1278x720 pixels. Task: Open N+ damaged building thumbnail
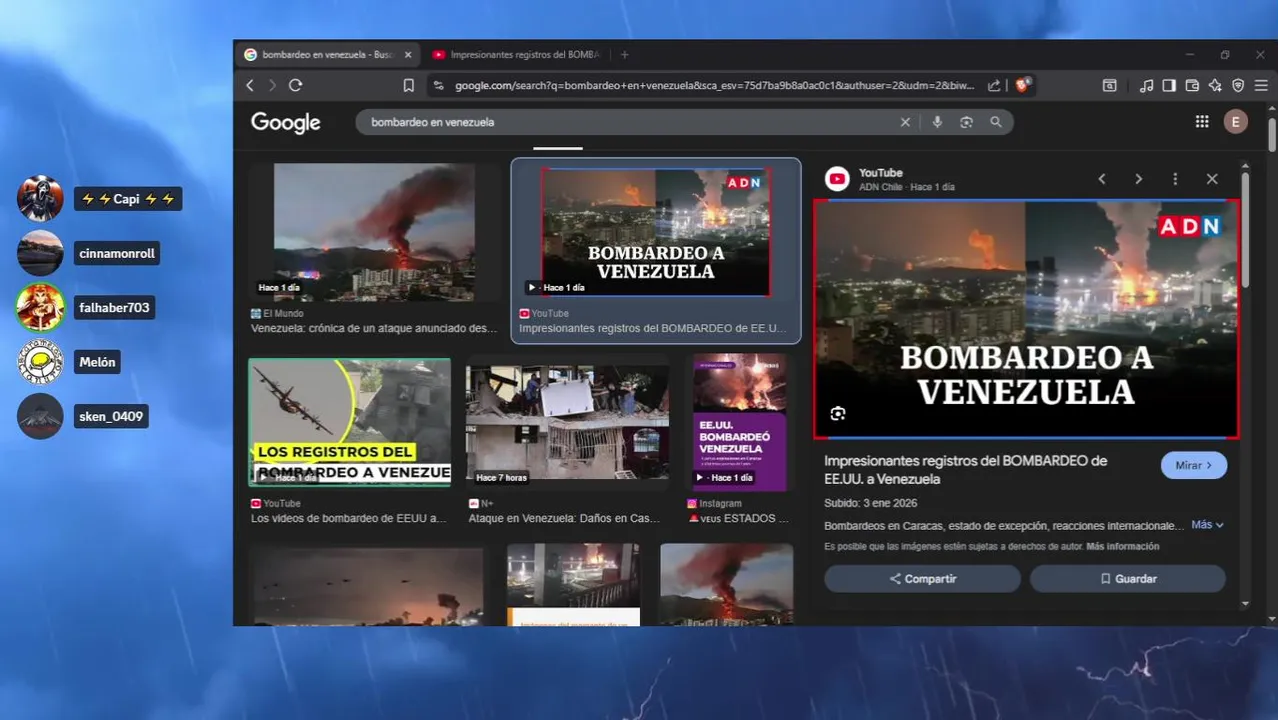pos(567,422)
